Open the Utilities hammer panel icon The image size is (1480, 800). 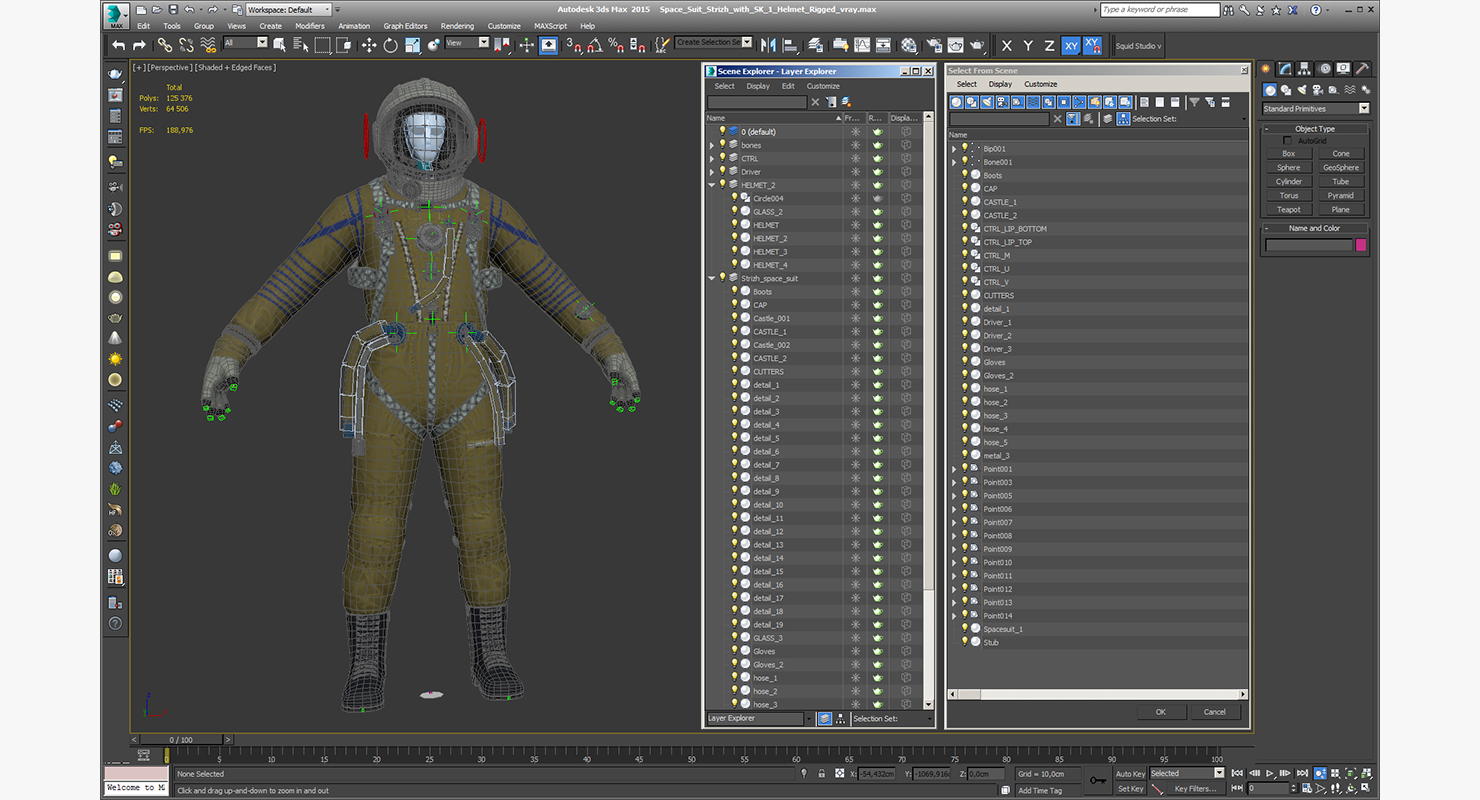(x=1362, y=69)
